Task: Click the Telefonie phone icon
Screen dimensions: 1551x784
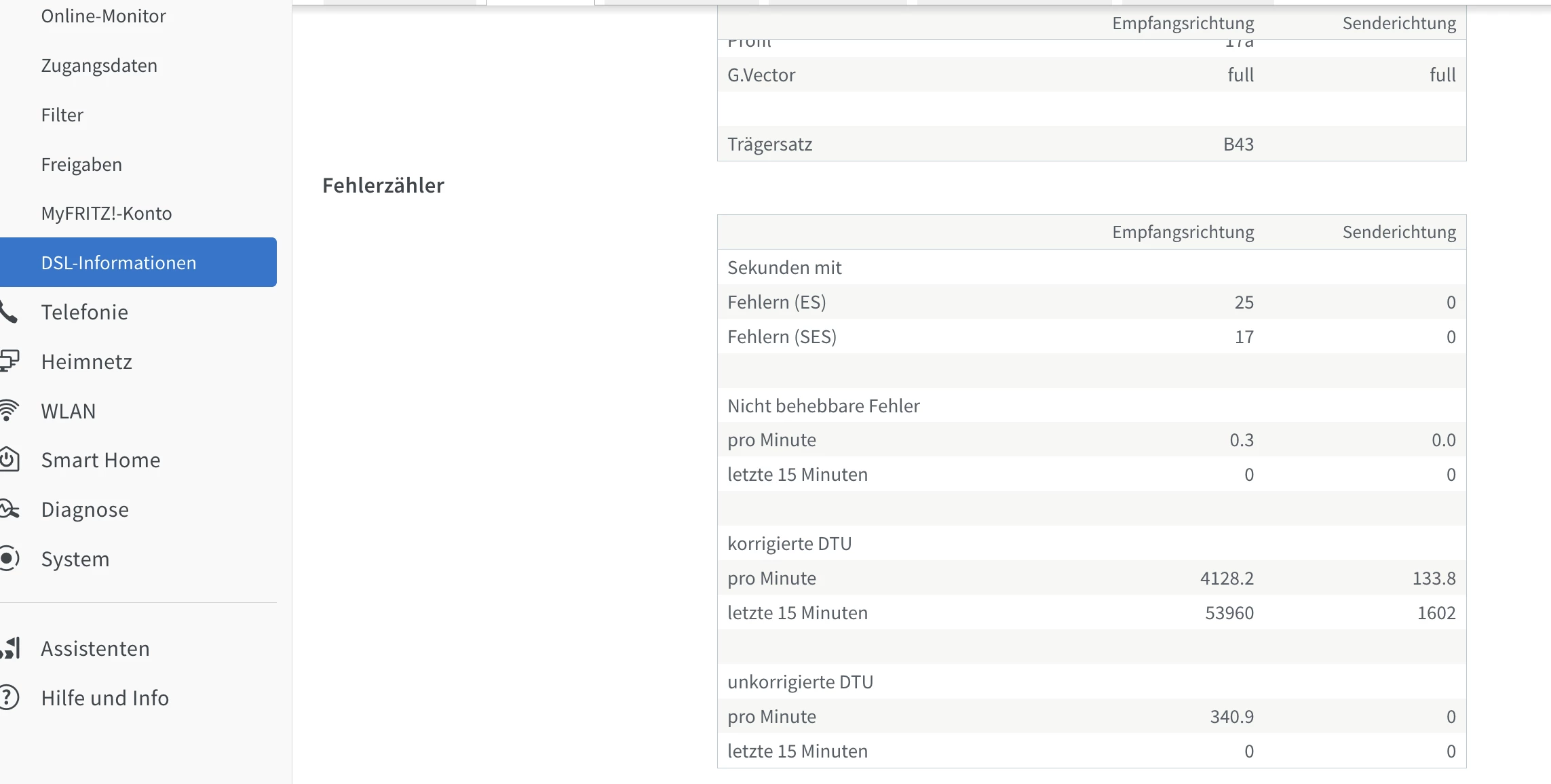Action: click(x=8, y=312)
